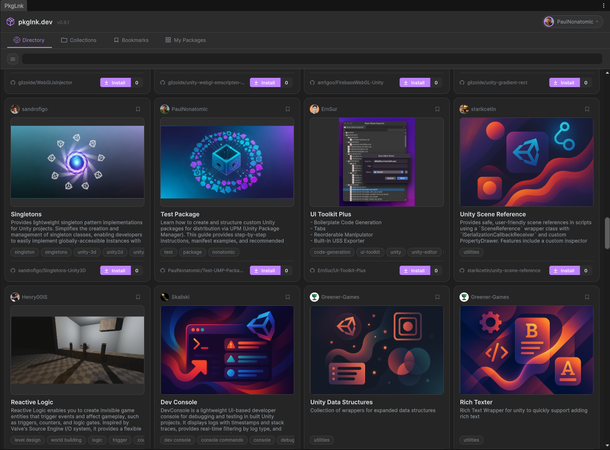Go to My Packages tab
610x450 pixels.
pyautogui.click(x=186, y=40)
